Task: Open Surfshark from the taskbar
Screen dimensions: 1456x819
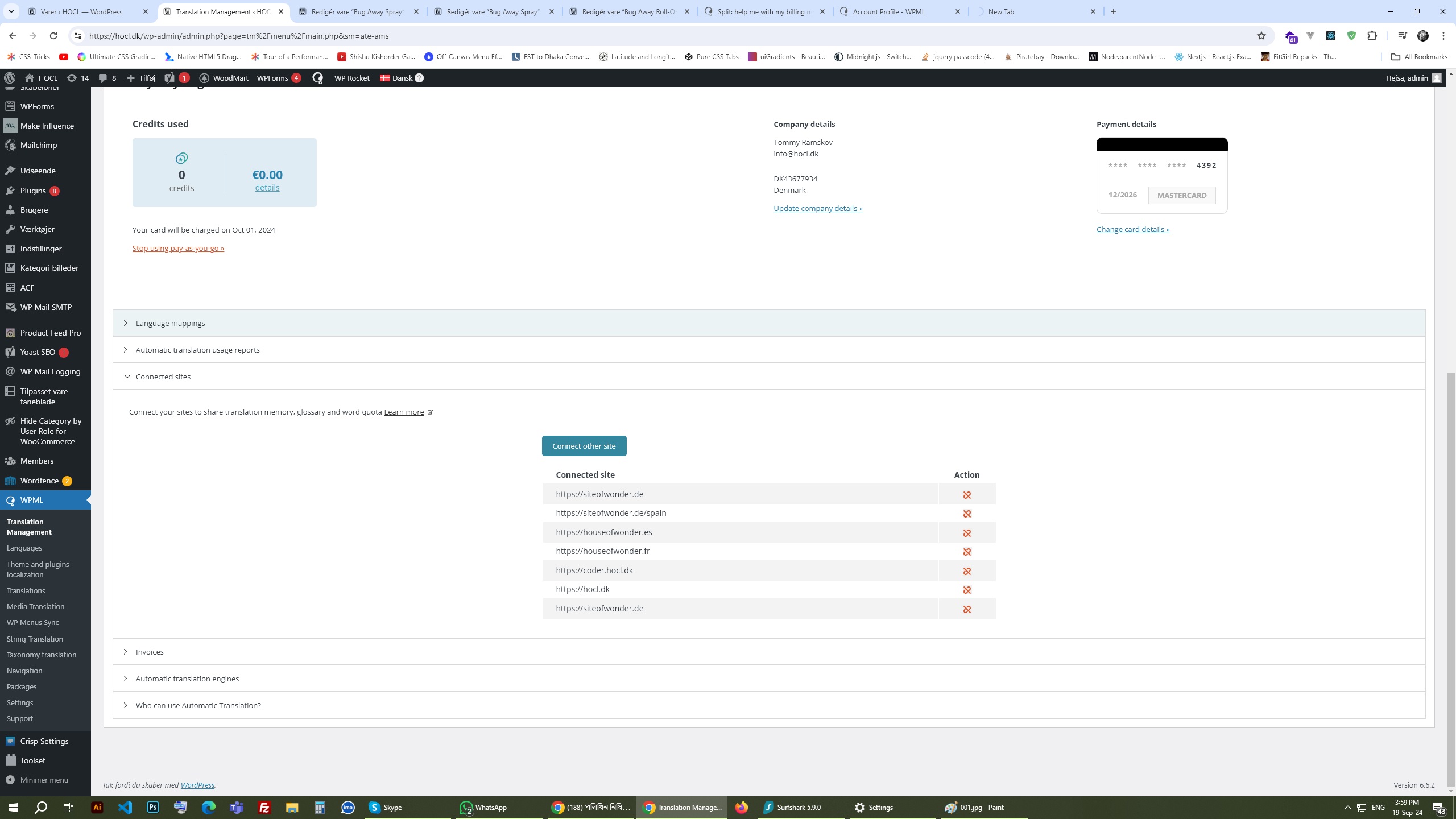Action: click(802, 807)
